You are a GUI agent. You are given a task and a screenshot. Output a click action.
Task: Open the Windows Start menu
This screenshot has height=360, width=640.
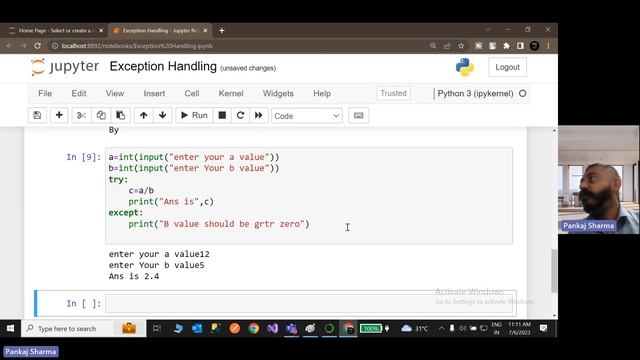(10, 328)
